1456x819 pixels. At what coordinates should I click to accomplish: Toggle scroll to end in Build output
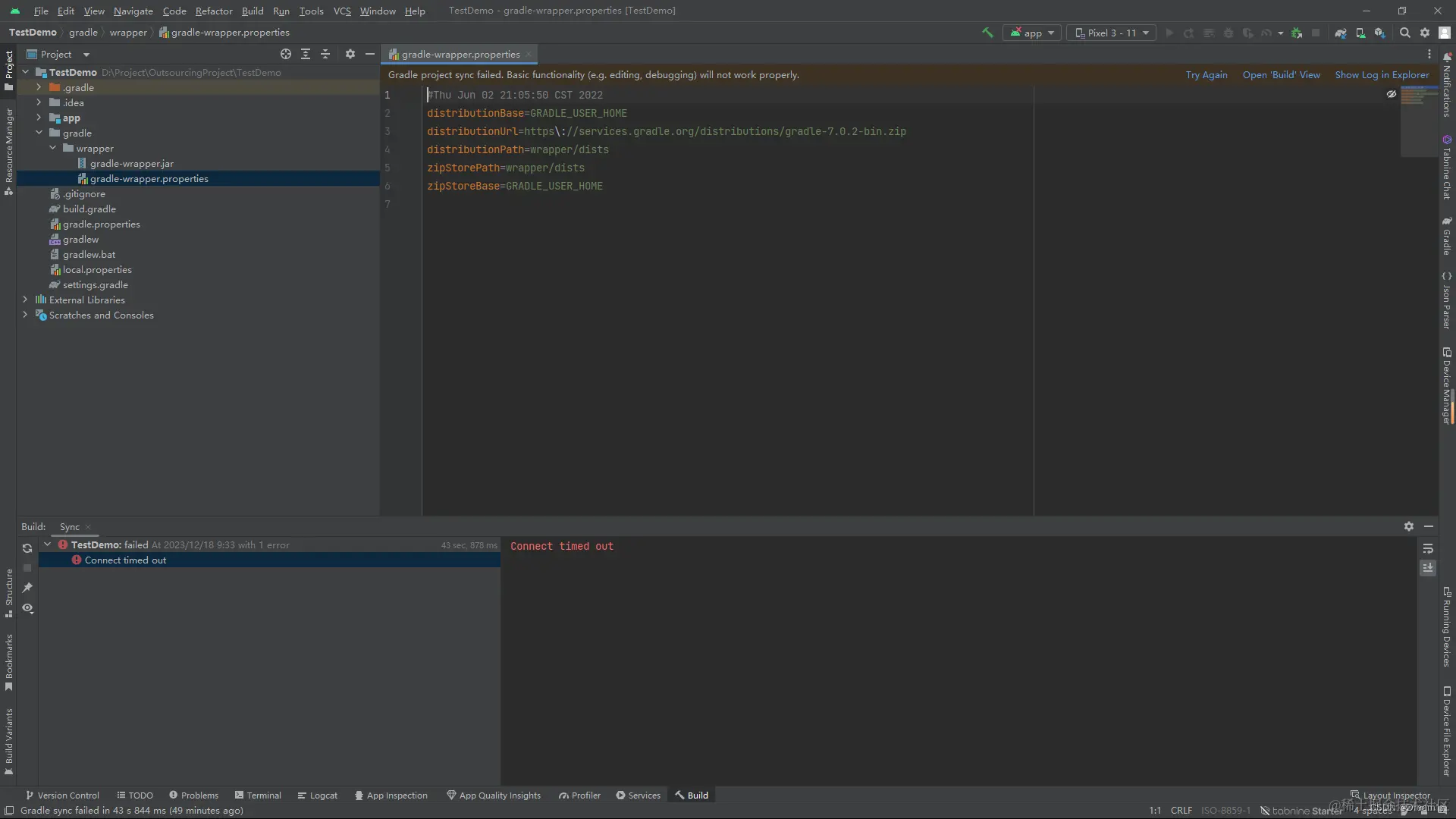[x=1428, y=568]
